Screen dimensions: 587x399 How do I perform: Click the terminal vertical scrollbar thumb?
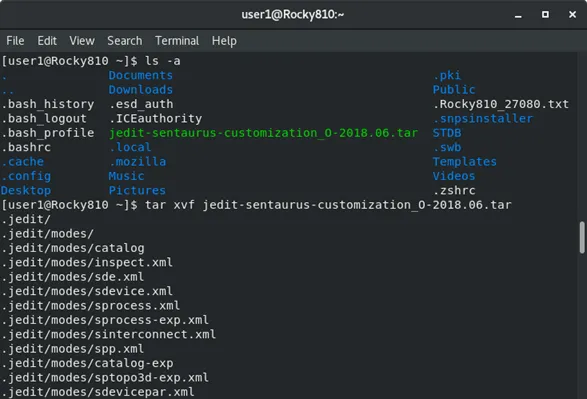(582, 237)
